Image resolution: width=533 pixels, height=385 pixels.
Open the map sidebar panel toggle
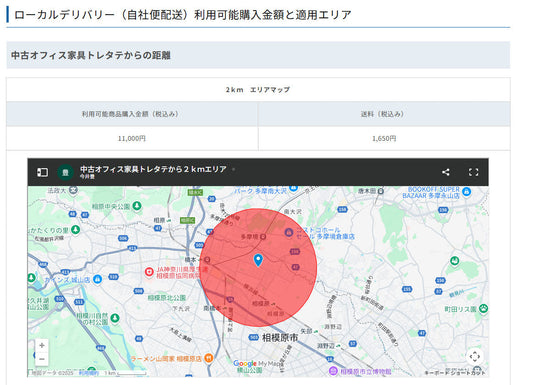coord(42,172)
